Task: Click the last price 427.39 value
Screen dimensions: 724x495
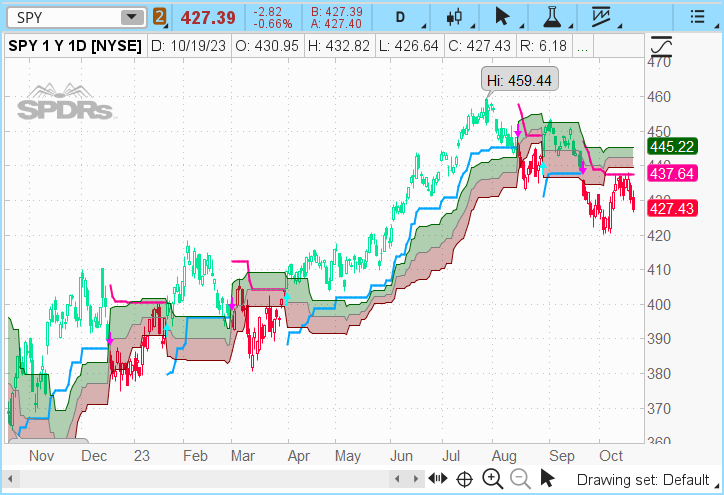Action: point(208,18)
